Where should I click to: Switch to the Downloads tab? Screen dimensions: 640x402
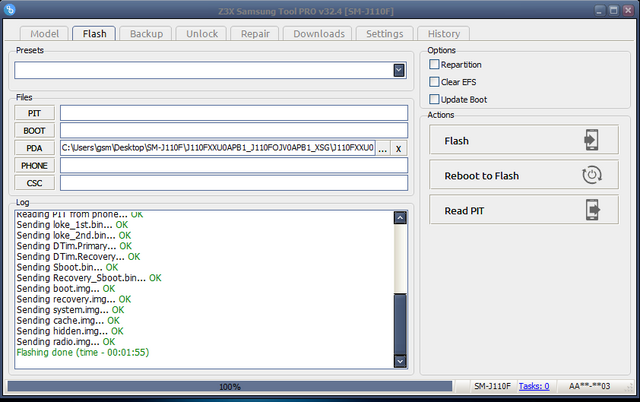point(318,33)
